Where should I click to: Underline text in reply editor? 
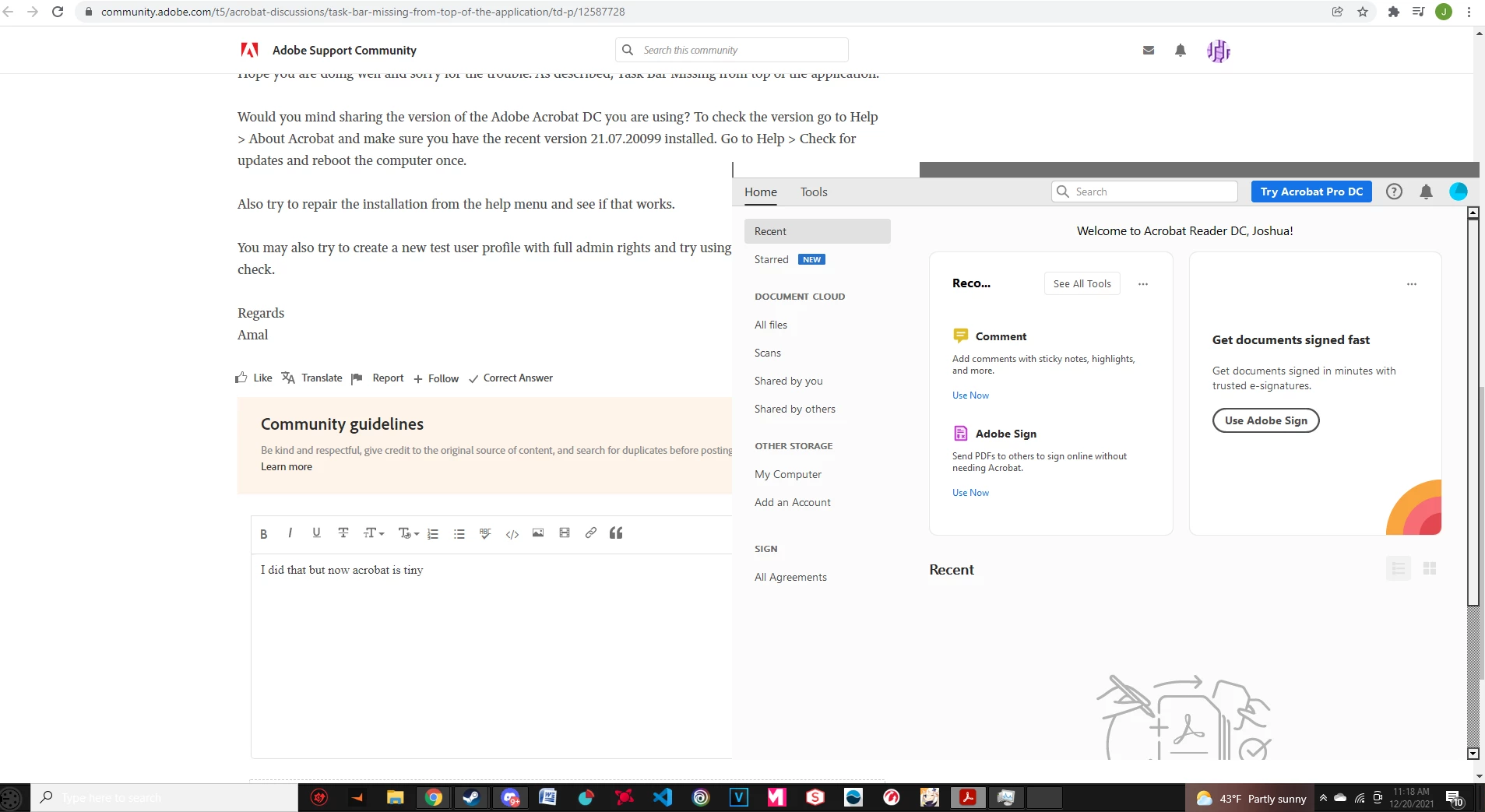[x=316, y=533]
